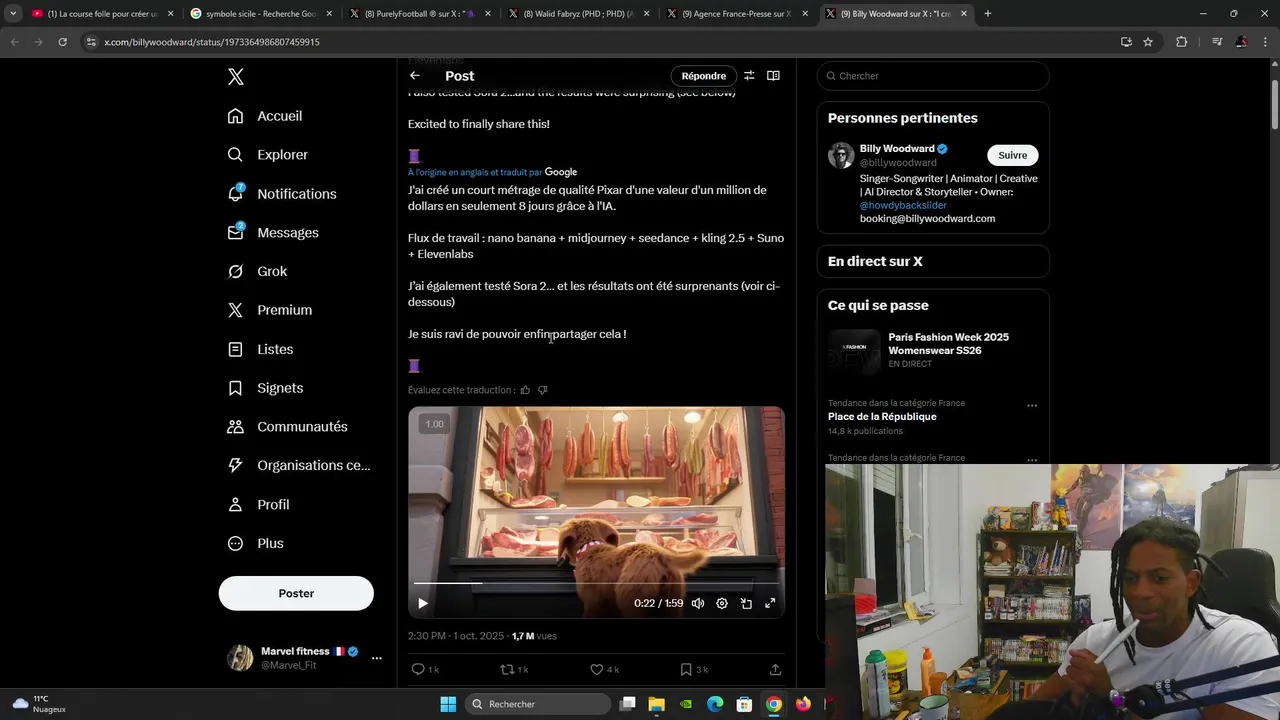Open Messages in the sidebar
This screenshot has width=1280, height=720.
273,232
